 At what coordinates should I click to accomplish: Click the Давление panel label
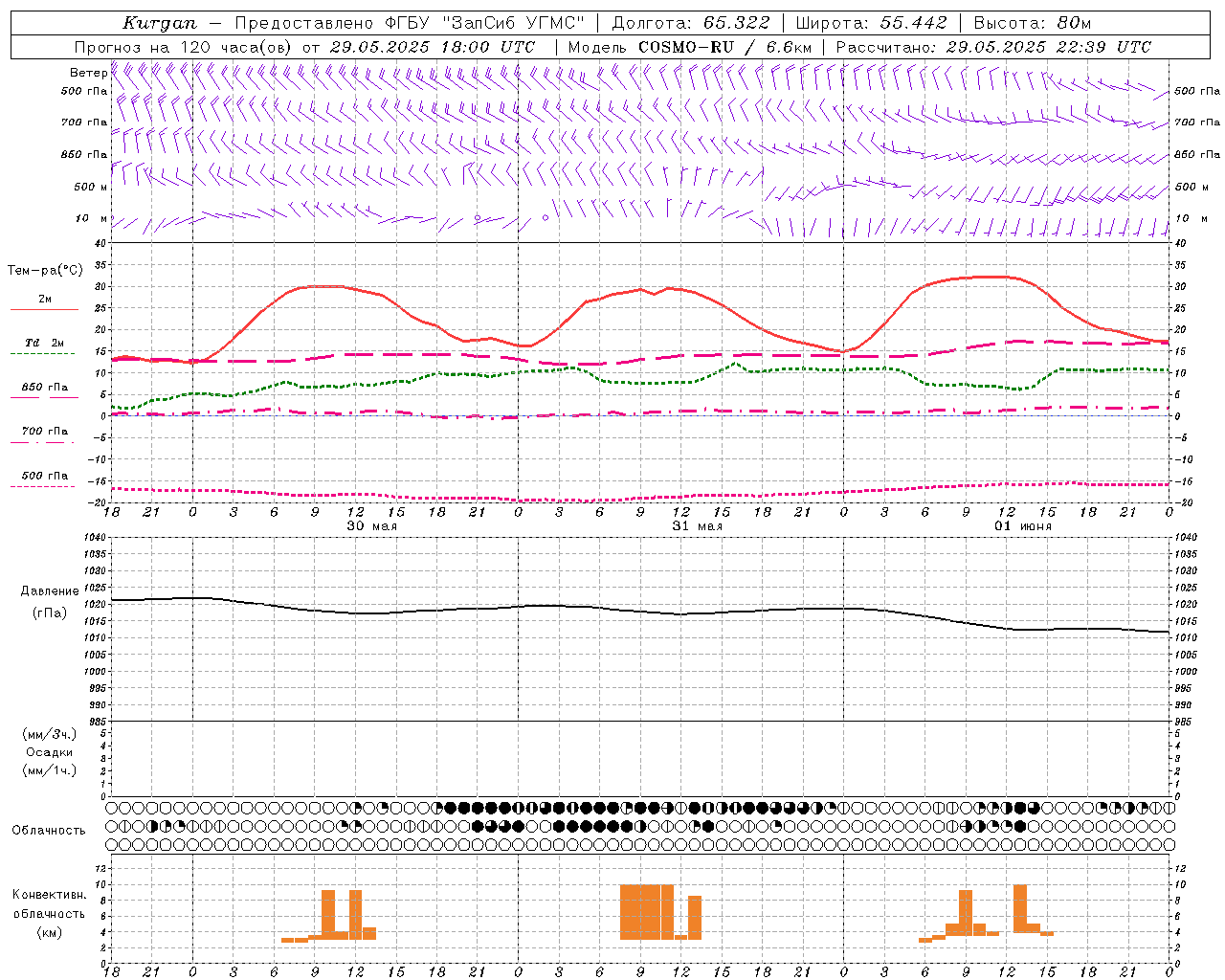click(x=50, y=591)
